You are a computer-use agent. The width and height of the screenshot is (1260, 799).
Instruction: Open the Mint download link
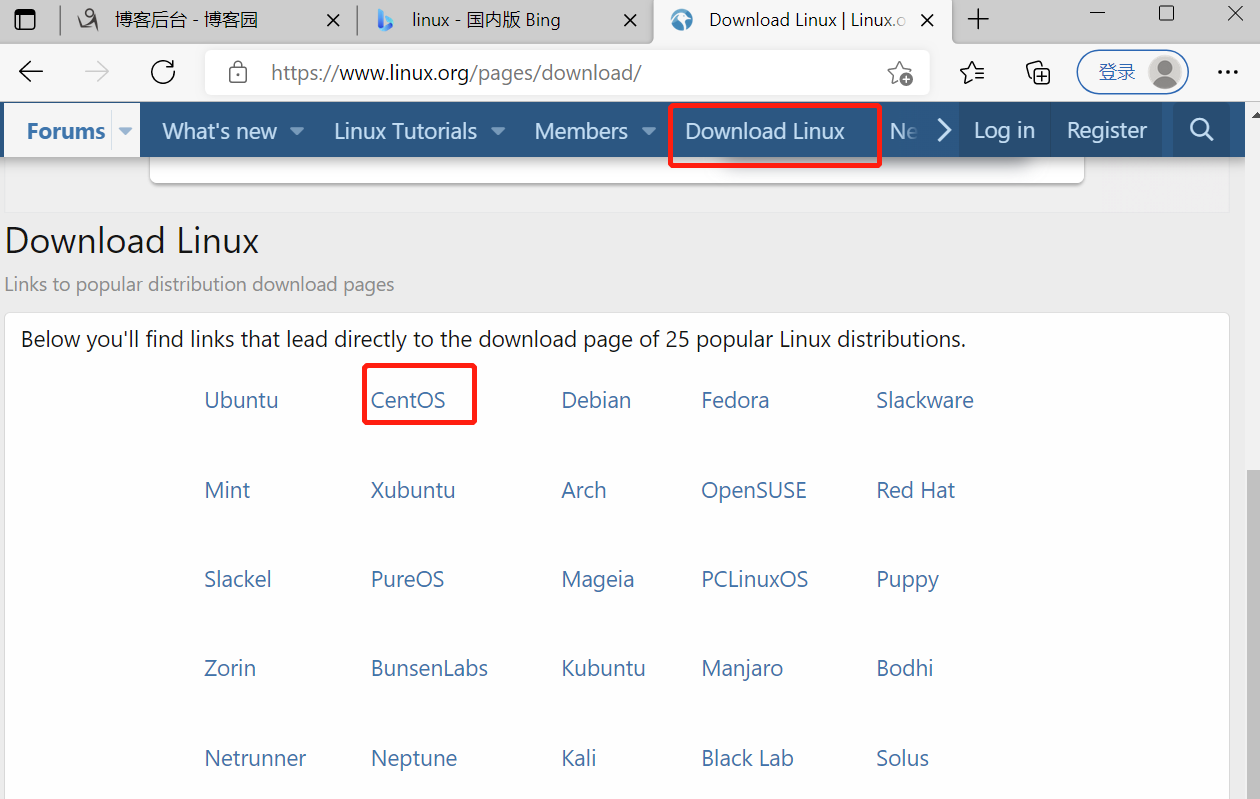point(228,490)
